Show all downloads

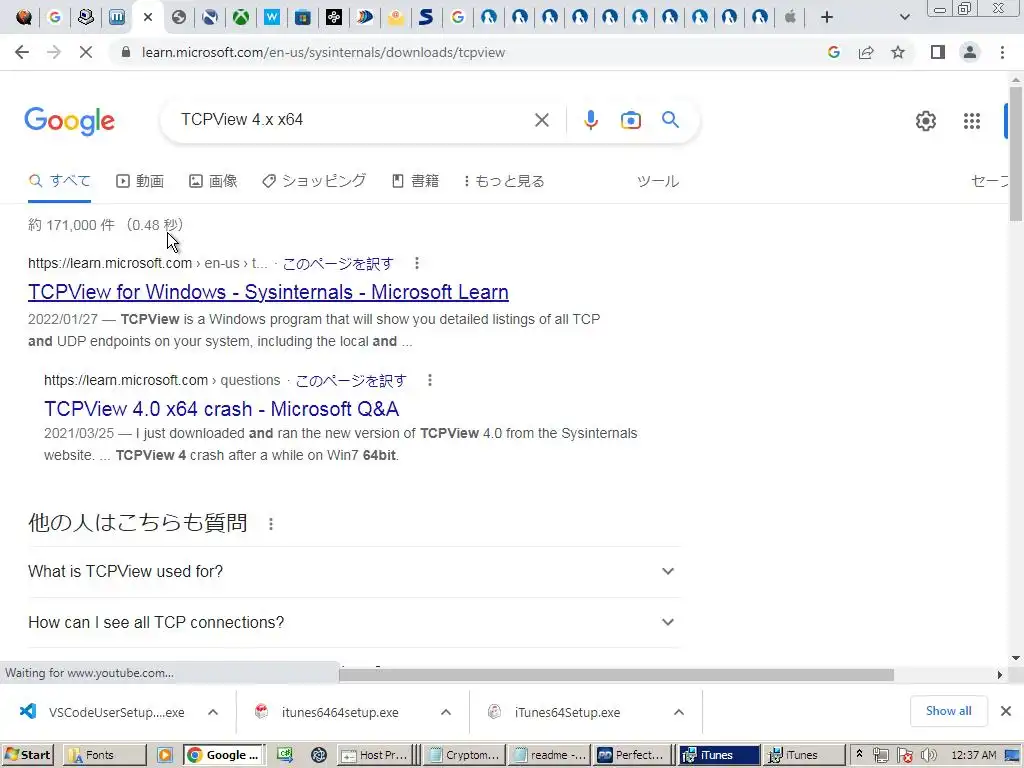click(x=948, y=711)
